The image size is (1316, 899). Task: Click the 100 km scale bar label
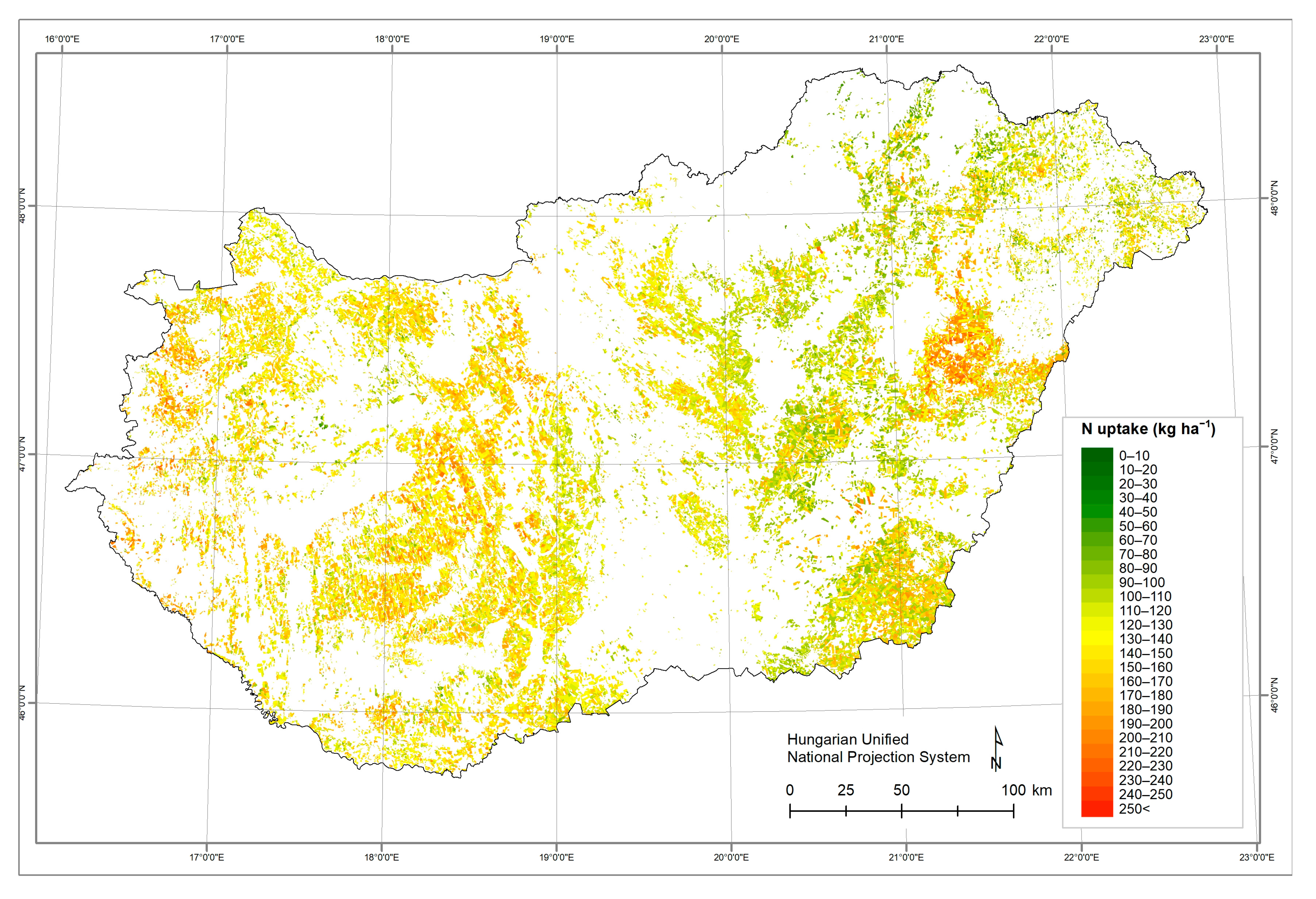[x=1026, y=790]
